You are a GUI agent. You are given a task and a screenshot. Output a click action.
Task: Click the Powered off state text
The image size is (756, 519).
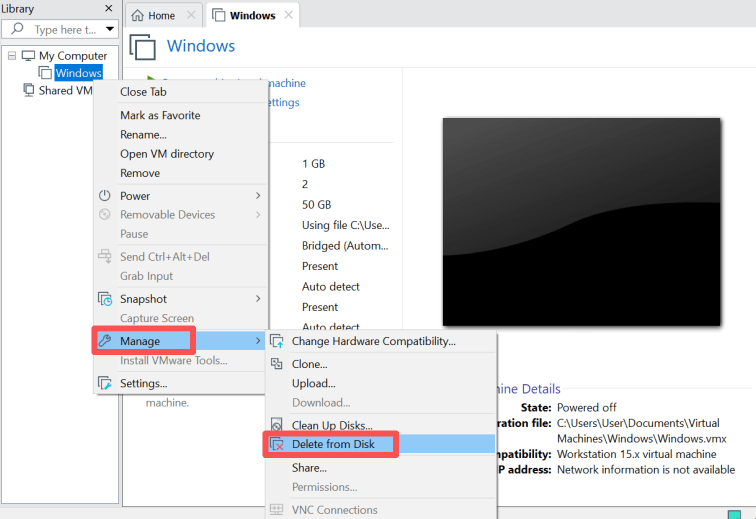(587, 408)
